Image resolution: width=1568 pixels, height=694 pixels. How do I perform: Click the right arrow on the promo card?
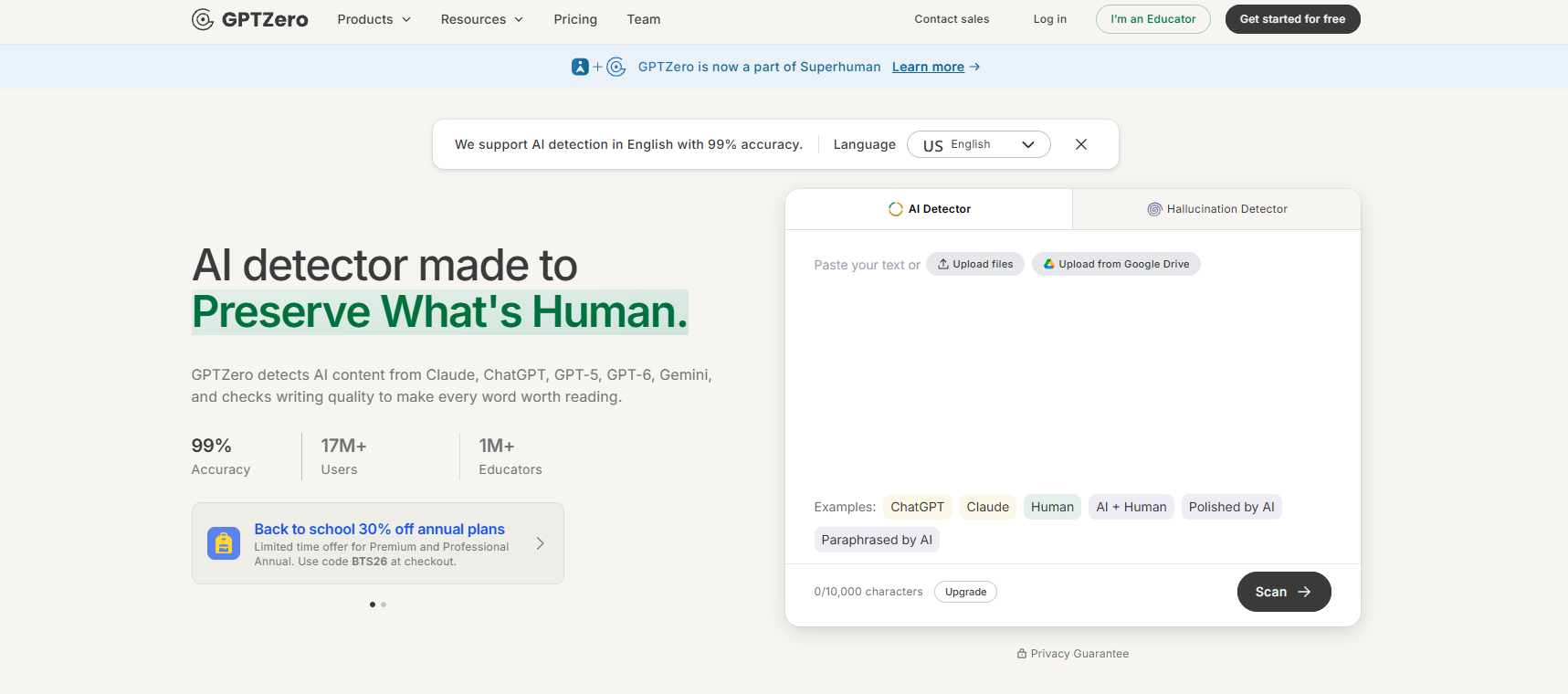[541, 543]
